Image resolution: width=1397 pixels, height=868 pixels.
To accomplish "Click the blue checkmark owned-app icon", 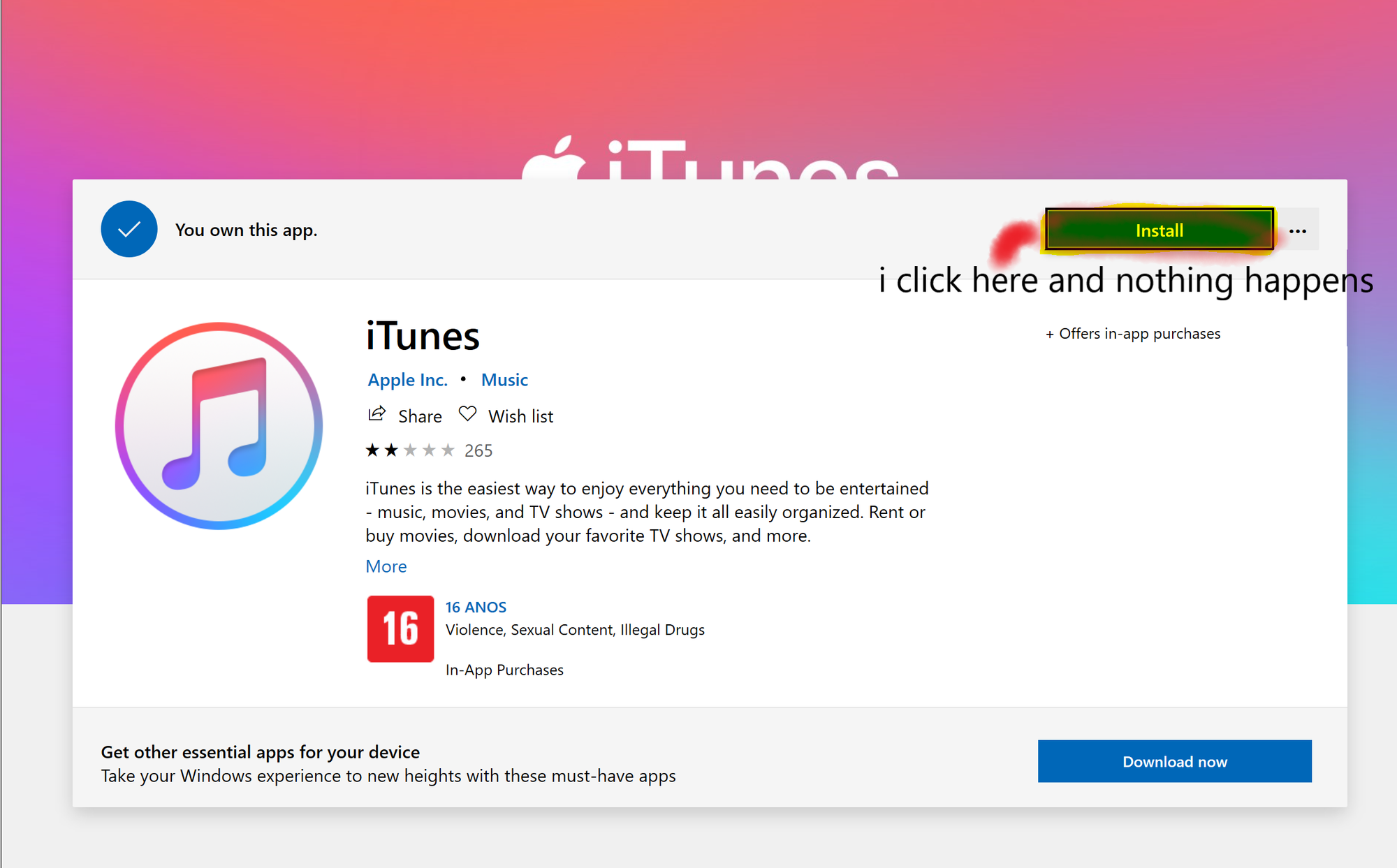I will pos(129,229).
